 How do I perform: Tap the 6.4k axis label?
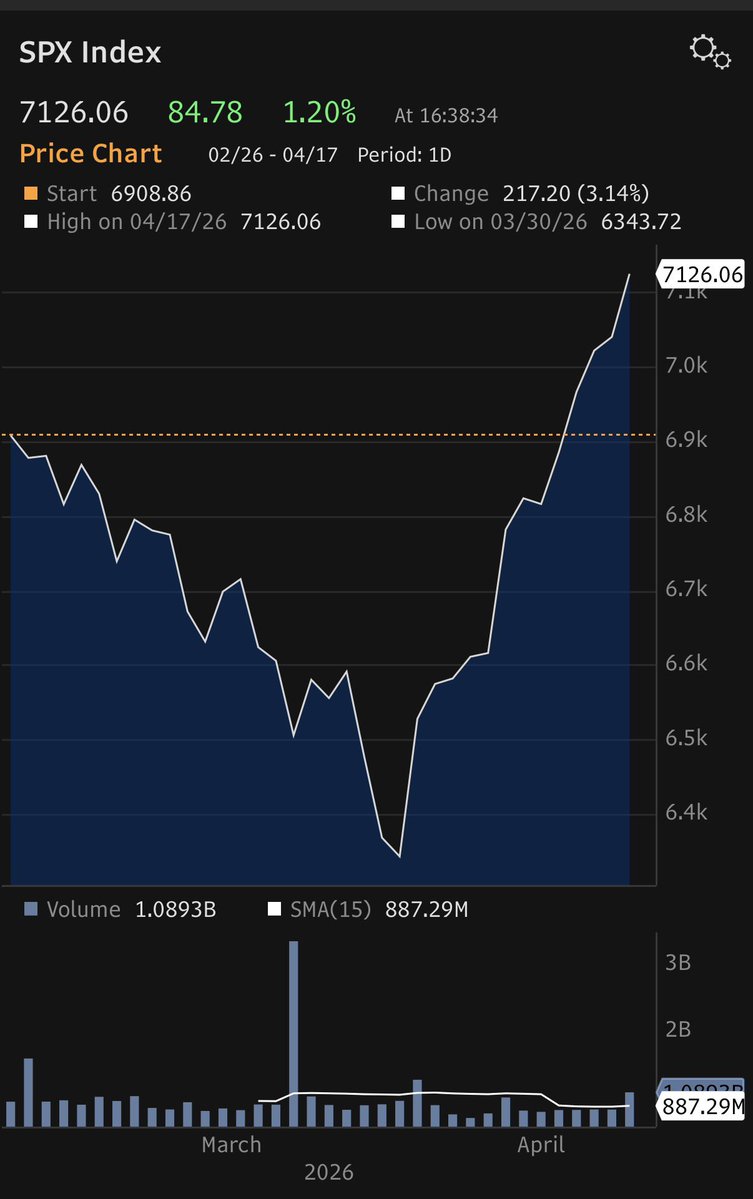tap(686, 812)
